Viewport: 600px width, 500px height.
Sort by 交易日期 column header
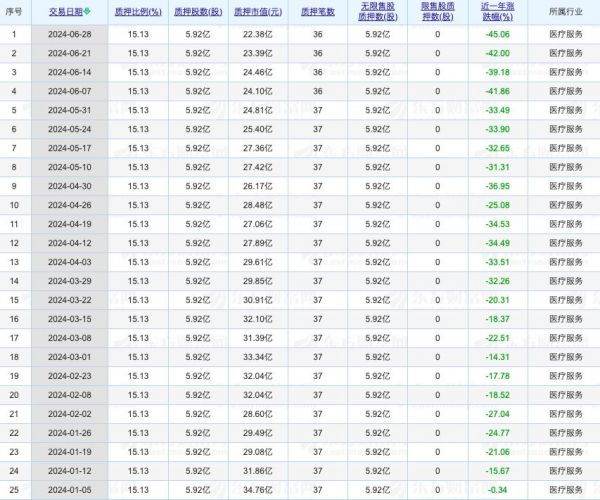(x=66, y=12)
